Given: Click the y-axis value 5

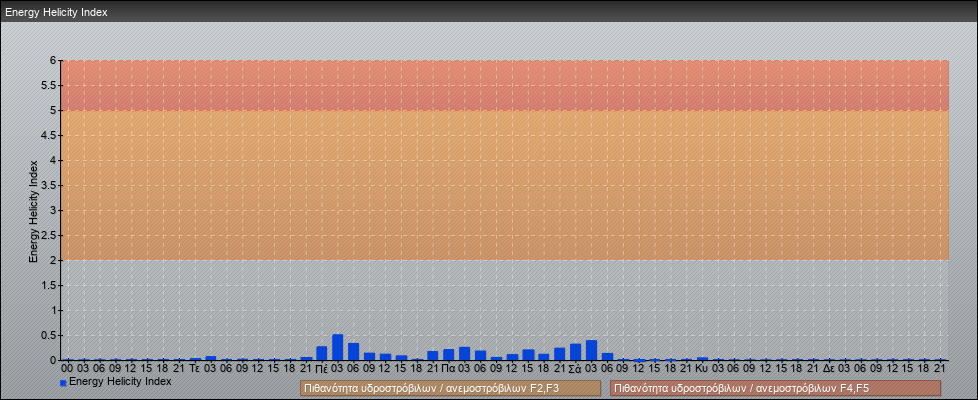Looking at the screenshot, I should [x=54, y=110].
